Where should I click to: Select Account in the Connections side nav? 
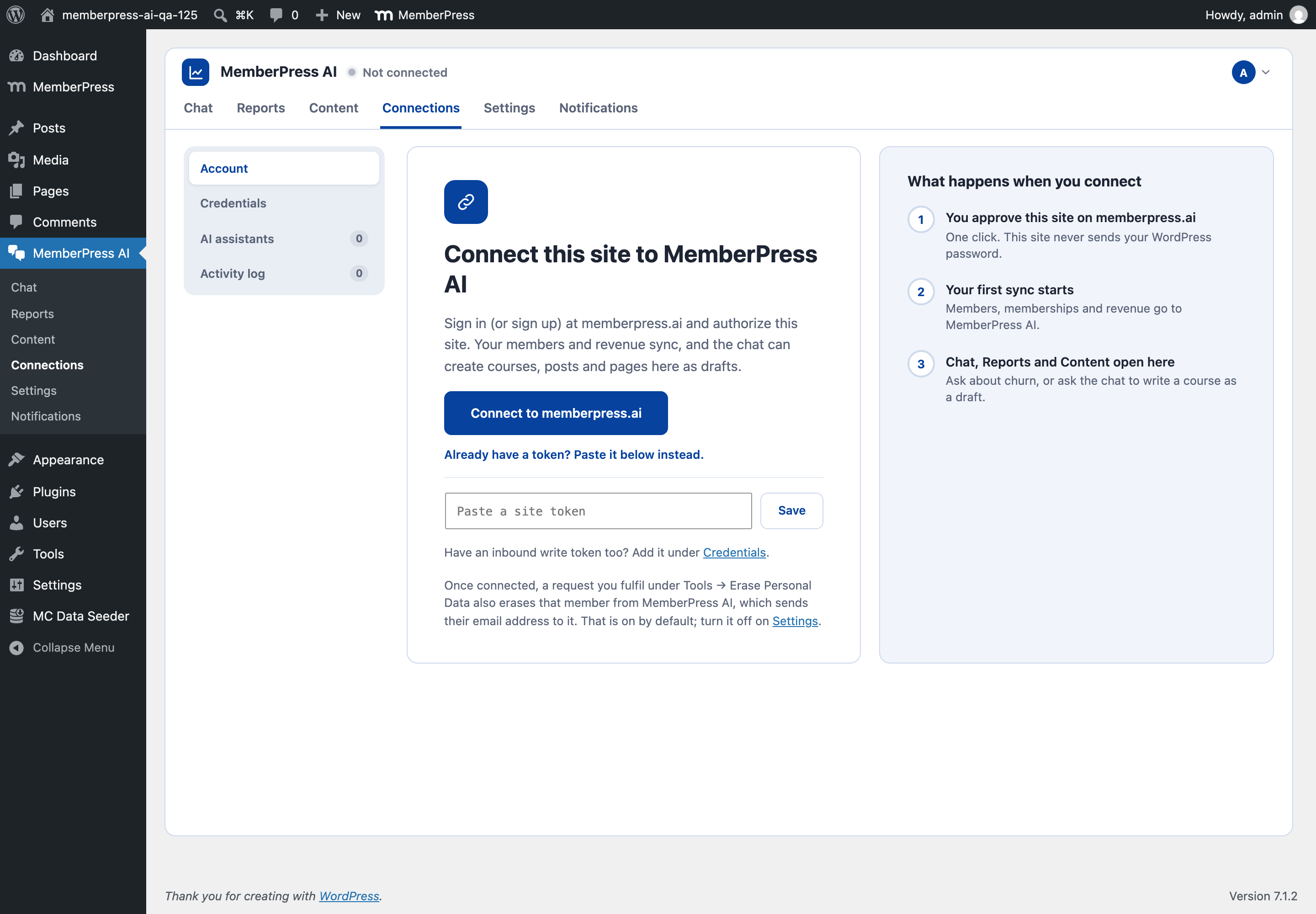[x=284, y=168]
